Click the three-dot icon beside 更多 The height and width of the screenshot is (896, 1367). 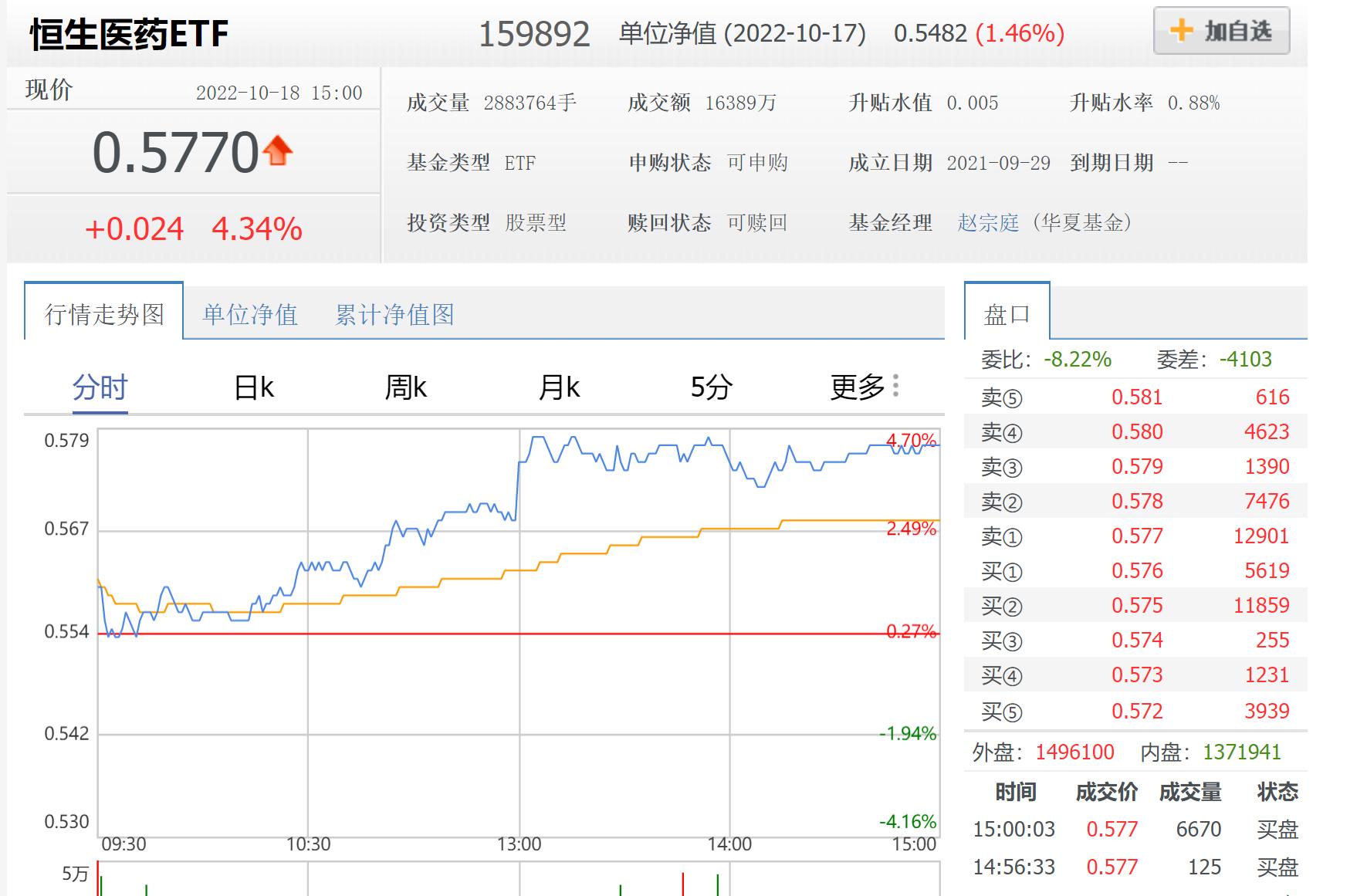click(895, 385)
